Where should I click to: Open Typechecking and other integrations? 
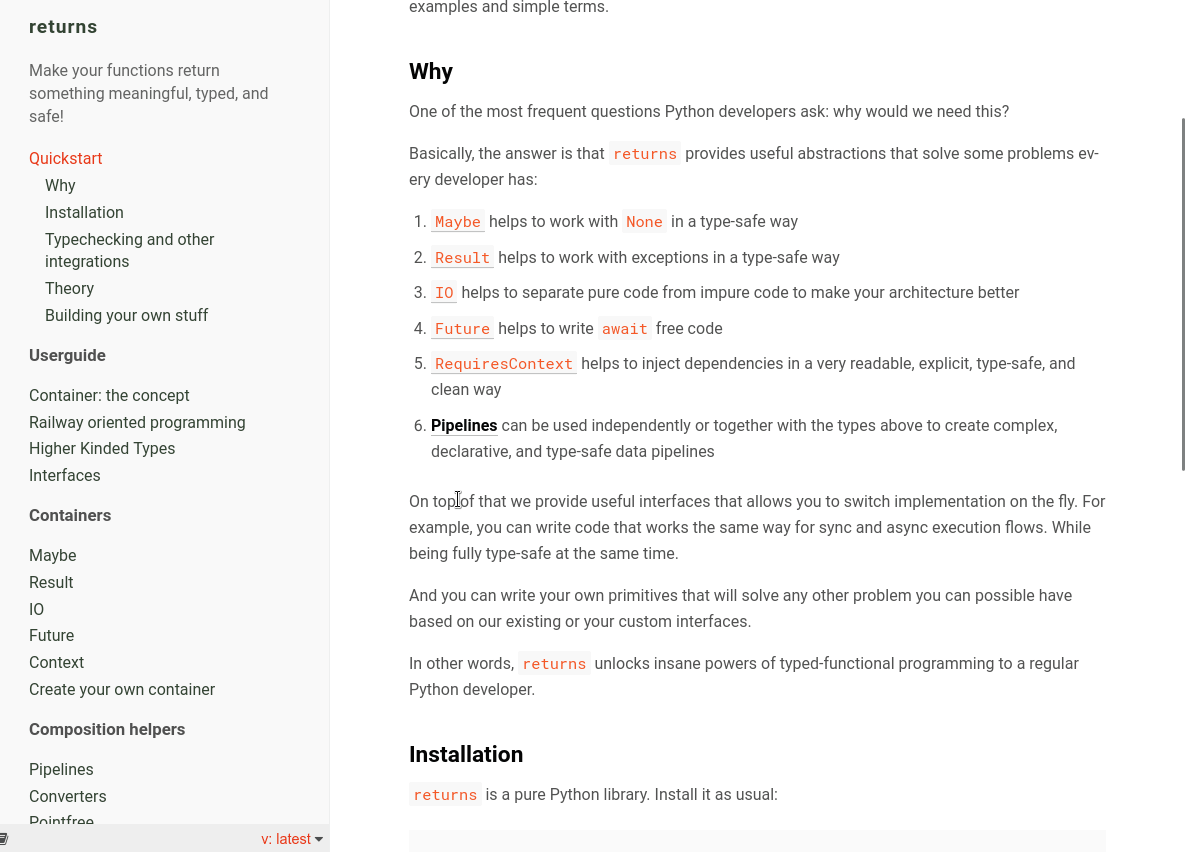pos(129,250)
